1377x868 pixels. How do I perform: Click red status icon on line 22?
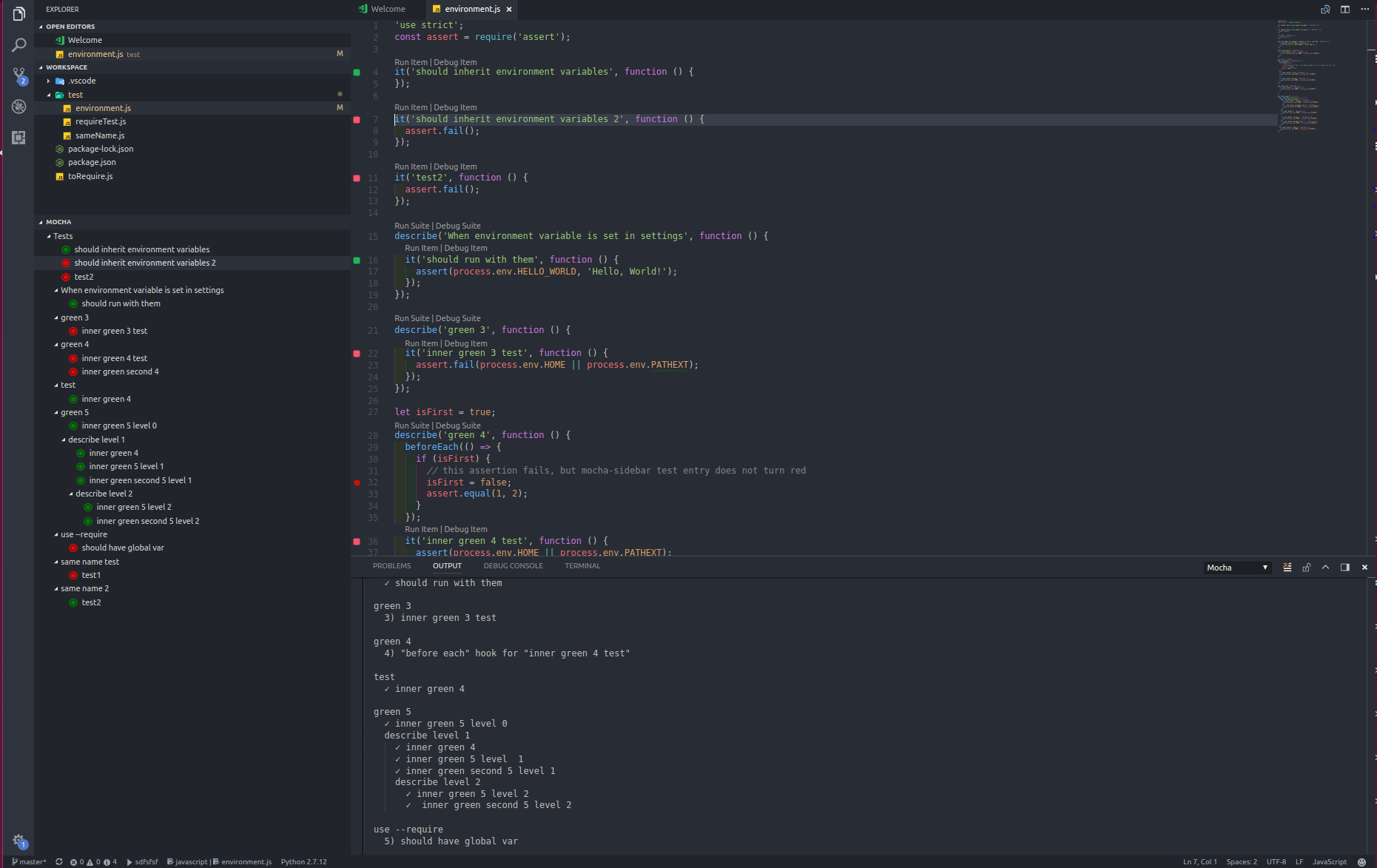(357, 354)
